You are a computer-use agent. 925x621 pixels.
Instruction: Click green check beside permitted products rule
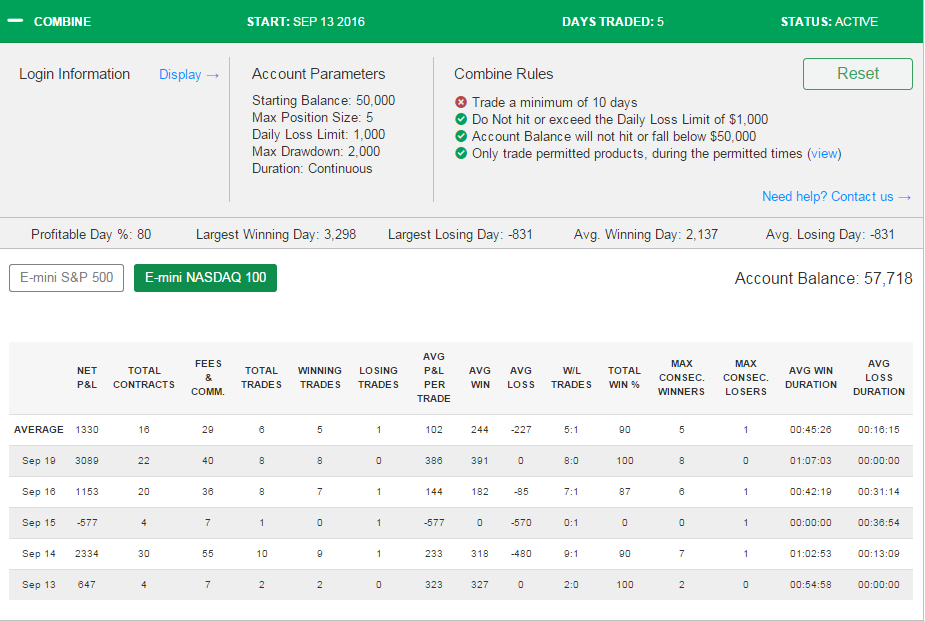[x=461, y=153]
